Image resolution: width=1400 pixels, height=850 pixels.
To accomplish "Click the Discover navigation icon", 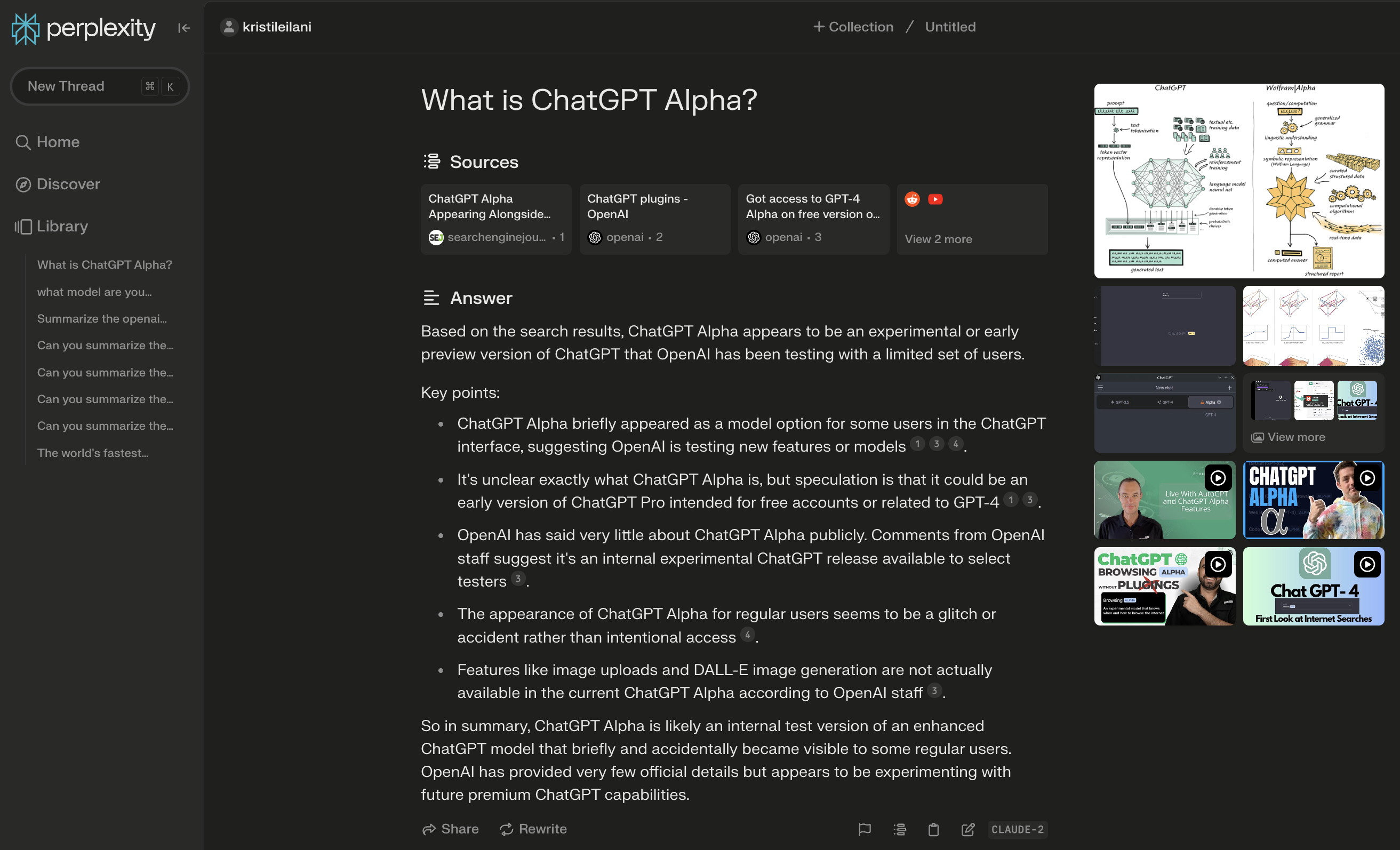I will point(23,184).
